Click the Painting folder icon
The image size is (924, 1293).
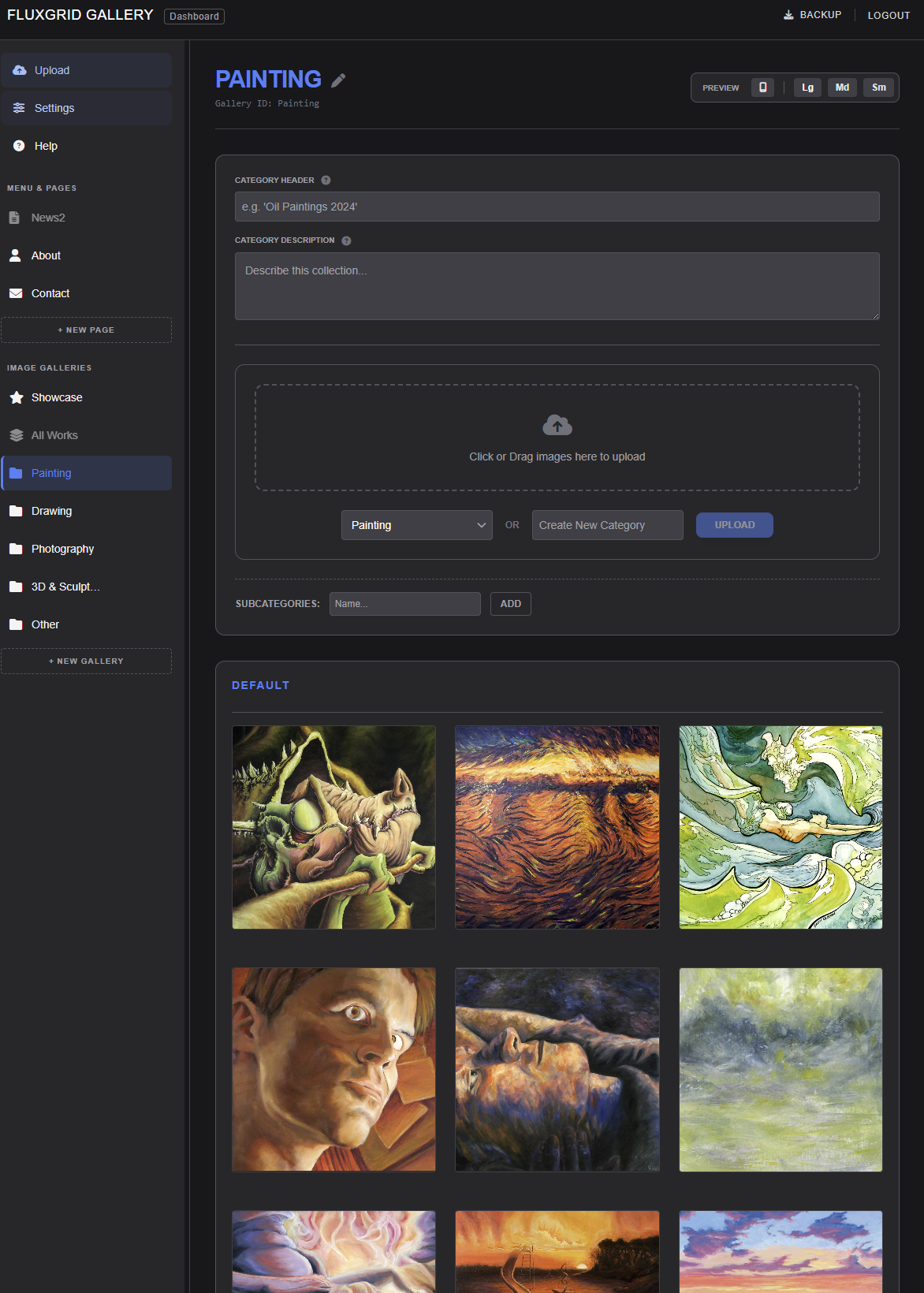16,473
